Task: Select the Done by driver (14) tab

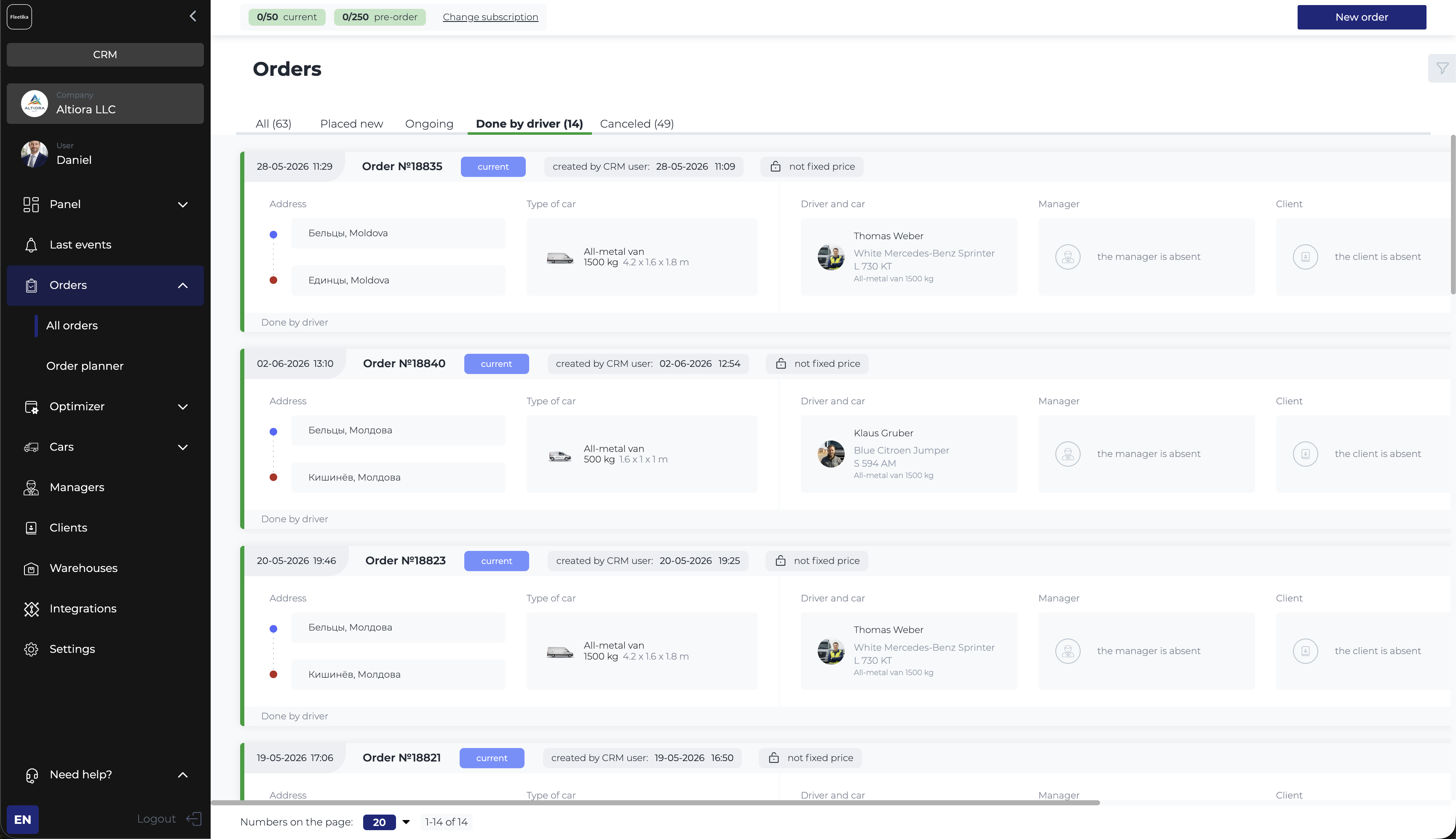Action: tap(529, 124)
